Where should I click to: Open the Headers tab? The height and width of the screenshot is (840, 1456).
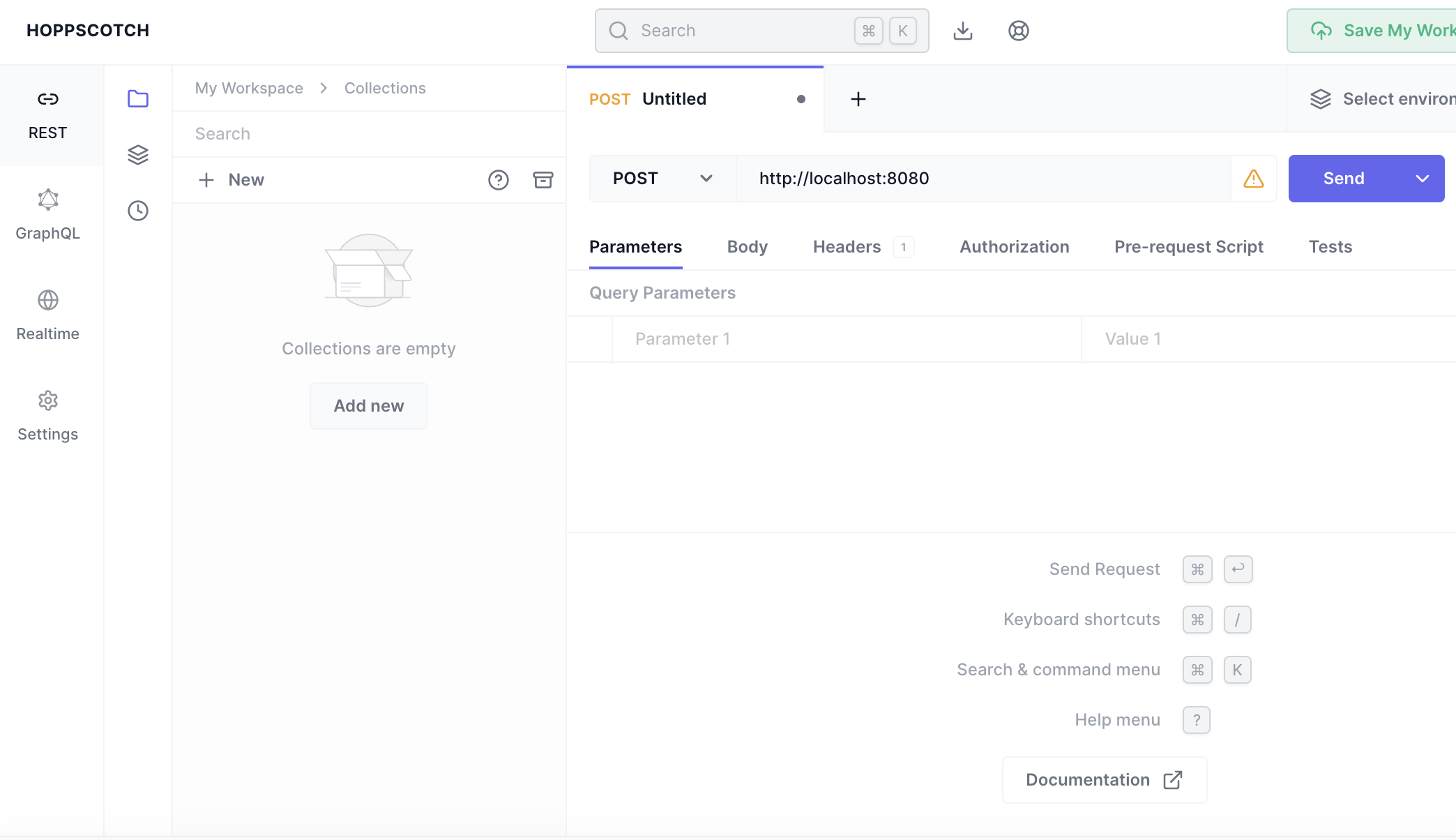point(847,247)
